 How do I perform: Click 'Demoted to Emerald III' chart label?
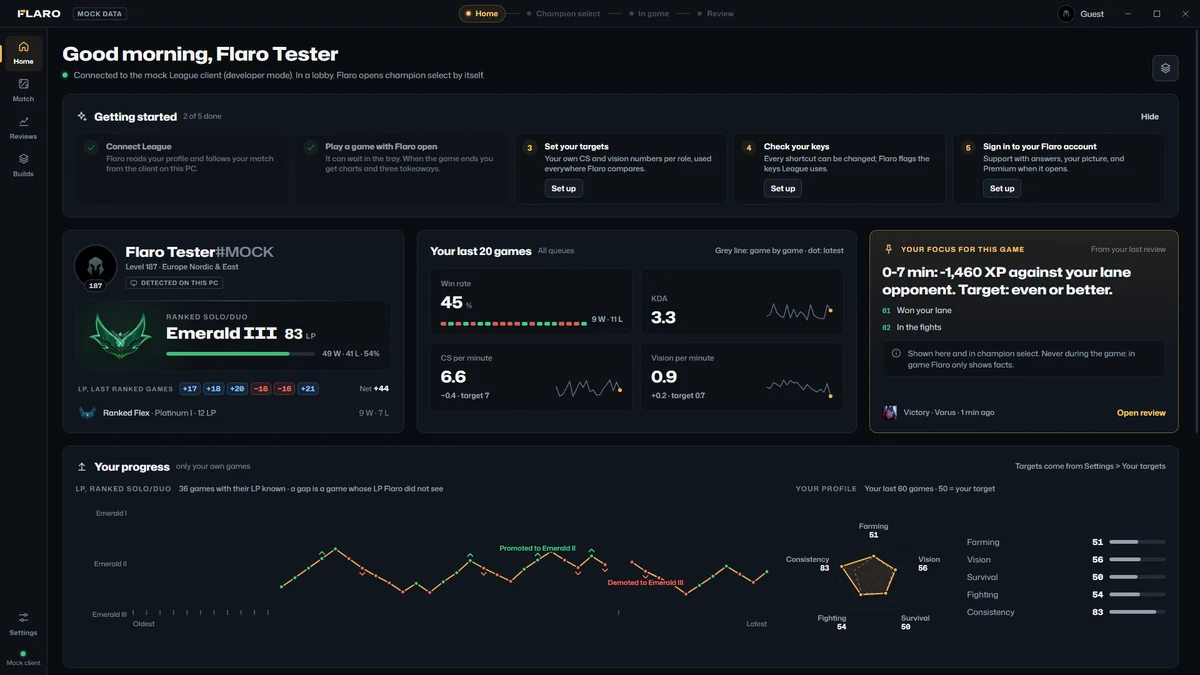point(645,582)
